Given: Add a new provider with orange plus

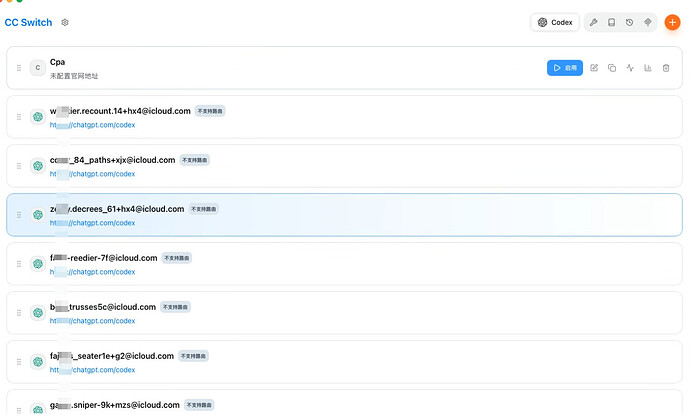Looking at the screenshot, I should tap(672, 22).
